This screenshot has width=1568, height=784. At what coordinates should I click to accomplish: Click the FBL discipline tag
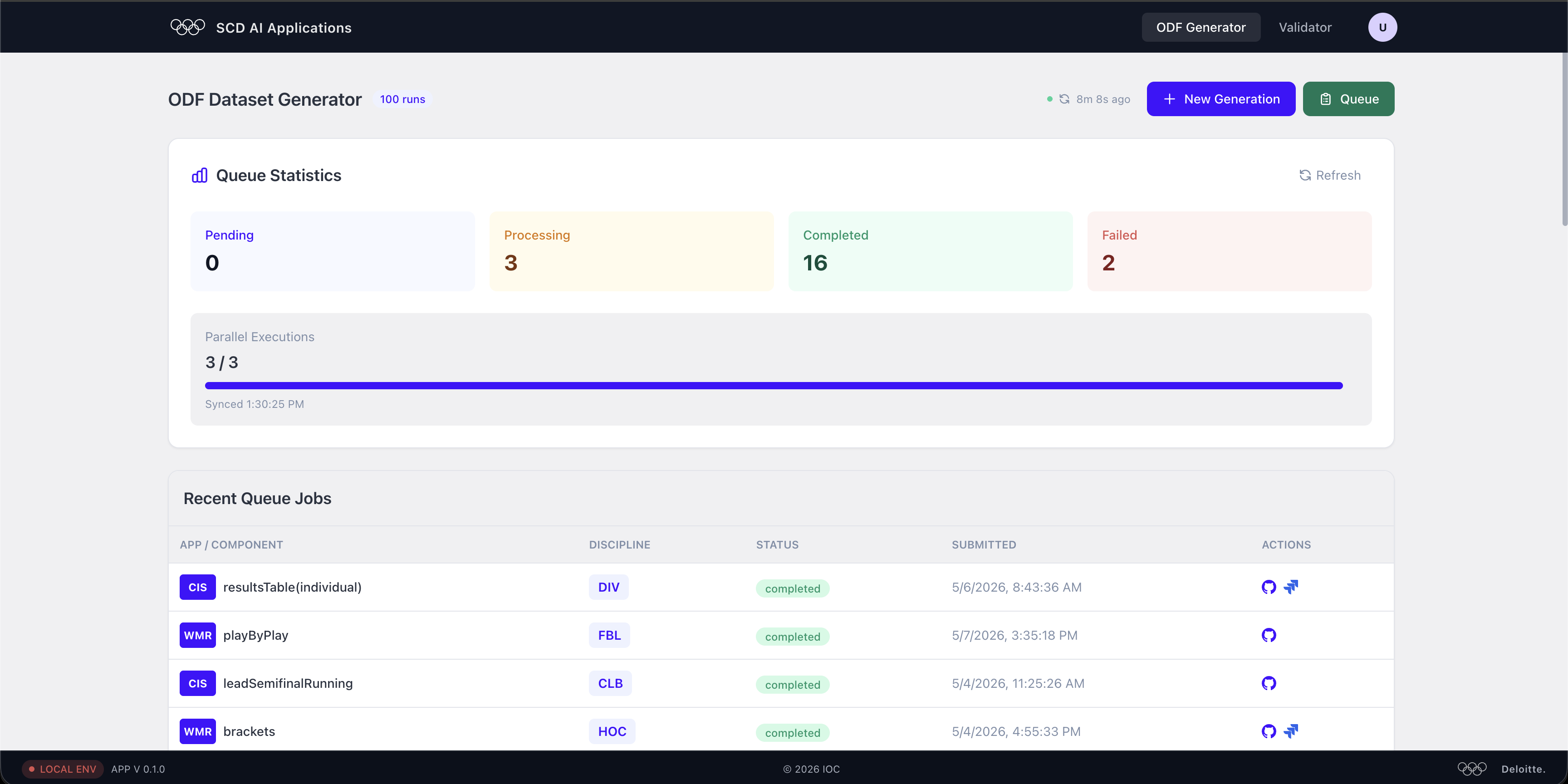609,636
